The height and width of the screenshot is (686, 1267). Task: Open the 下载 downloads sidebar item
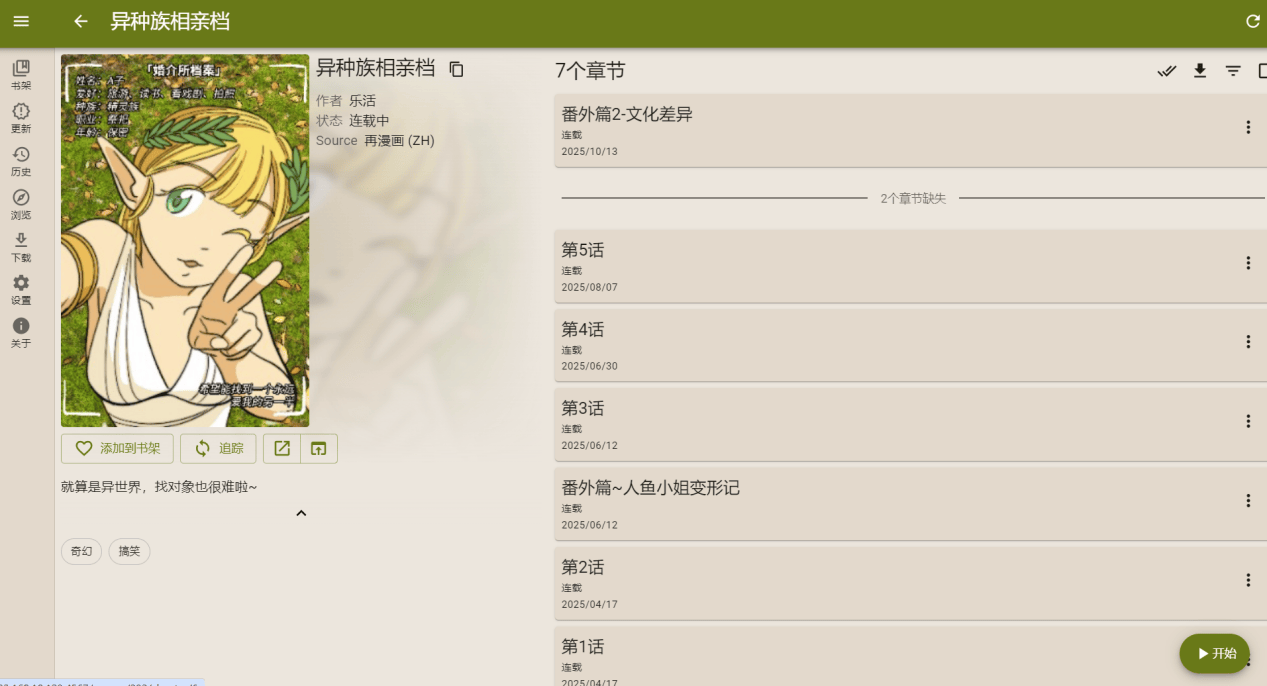click(21, 247)
